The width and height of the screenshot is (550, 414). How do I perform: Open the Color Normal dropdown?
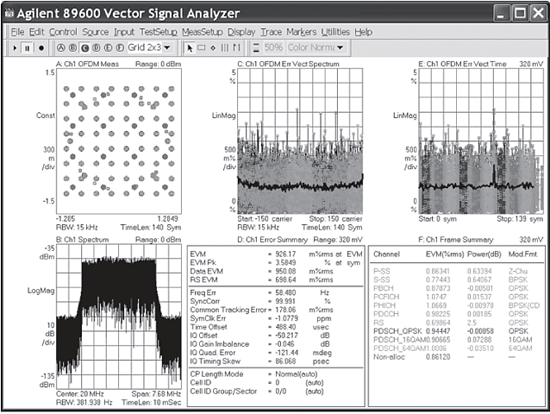[x=340, y=48]
